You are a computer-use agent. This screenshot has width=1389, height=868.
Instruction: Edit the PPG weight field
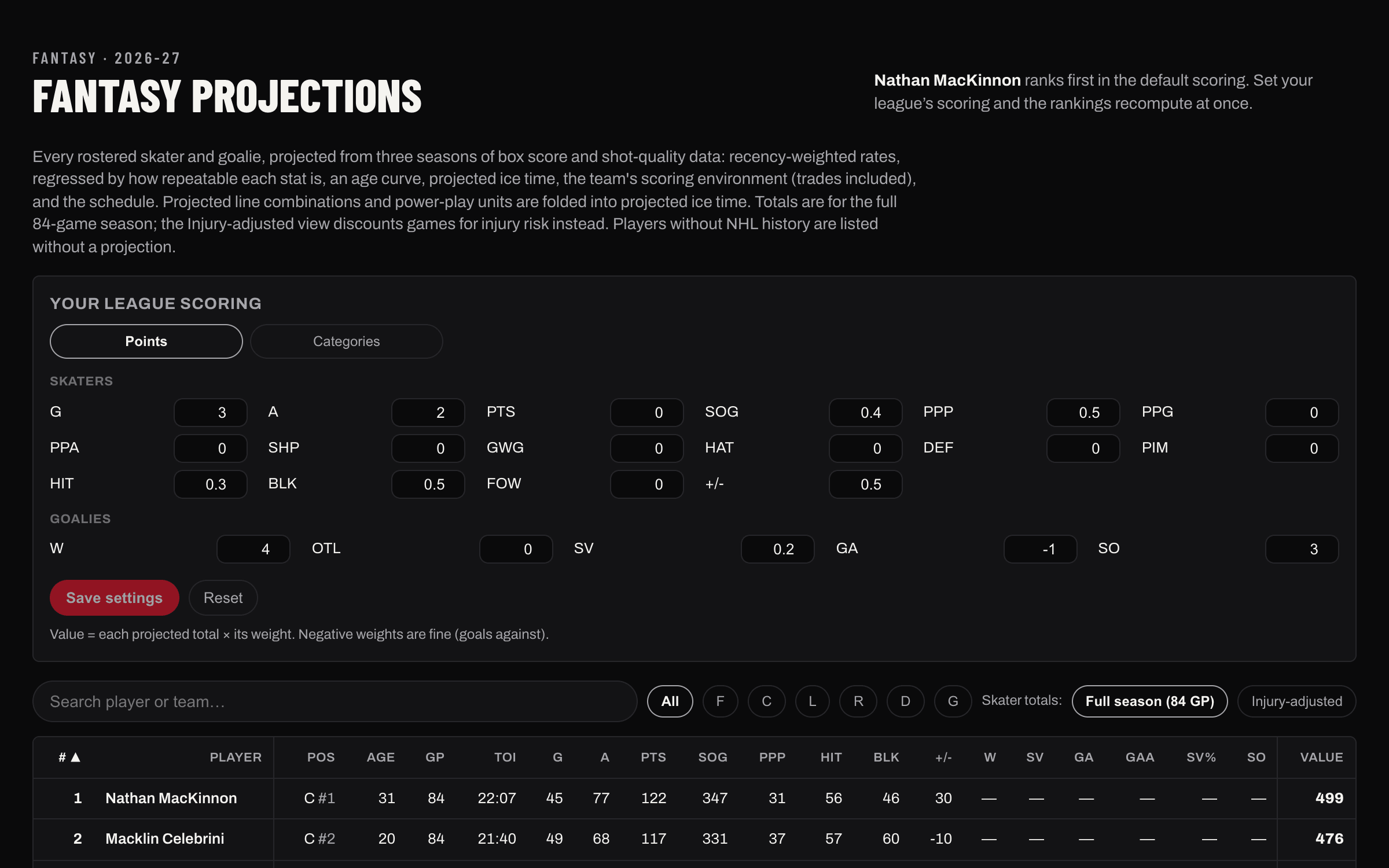point(1302,413)
